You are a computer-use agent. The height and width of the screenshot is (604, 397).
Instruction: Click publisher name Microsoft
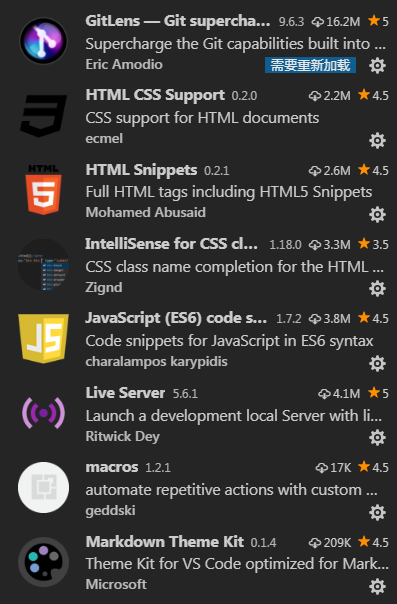tap(116, 584)
